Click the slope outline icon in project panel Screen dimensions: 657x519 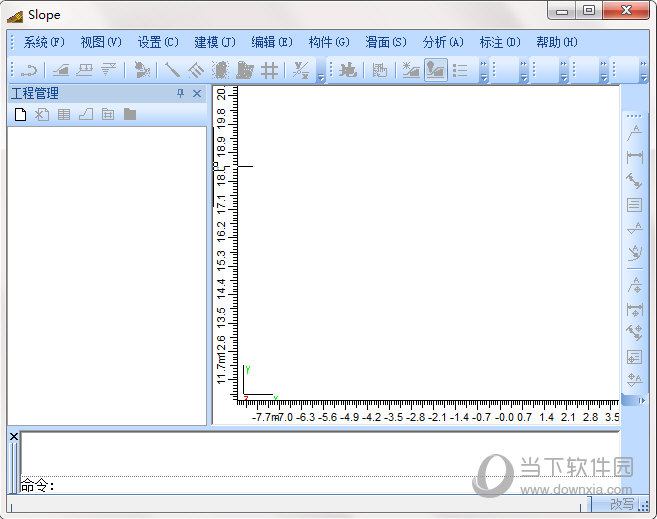tap(86, 114)
